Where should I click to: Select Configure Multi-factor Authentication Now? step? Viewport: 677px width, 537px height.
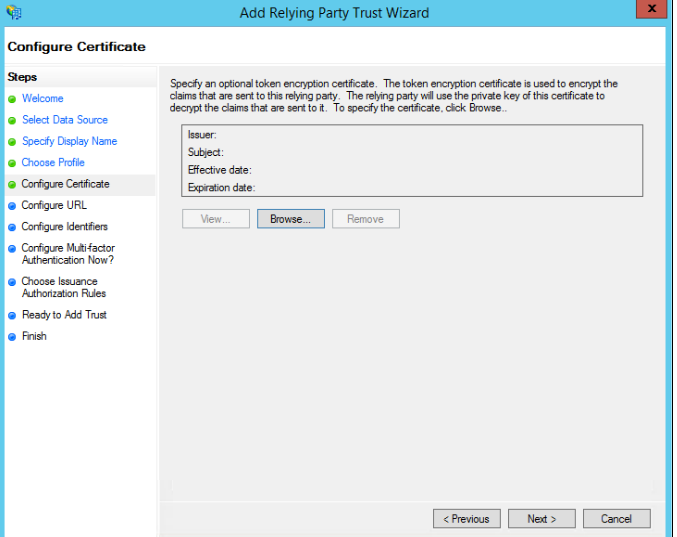(68, 254)
